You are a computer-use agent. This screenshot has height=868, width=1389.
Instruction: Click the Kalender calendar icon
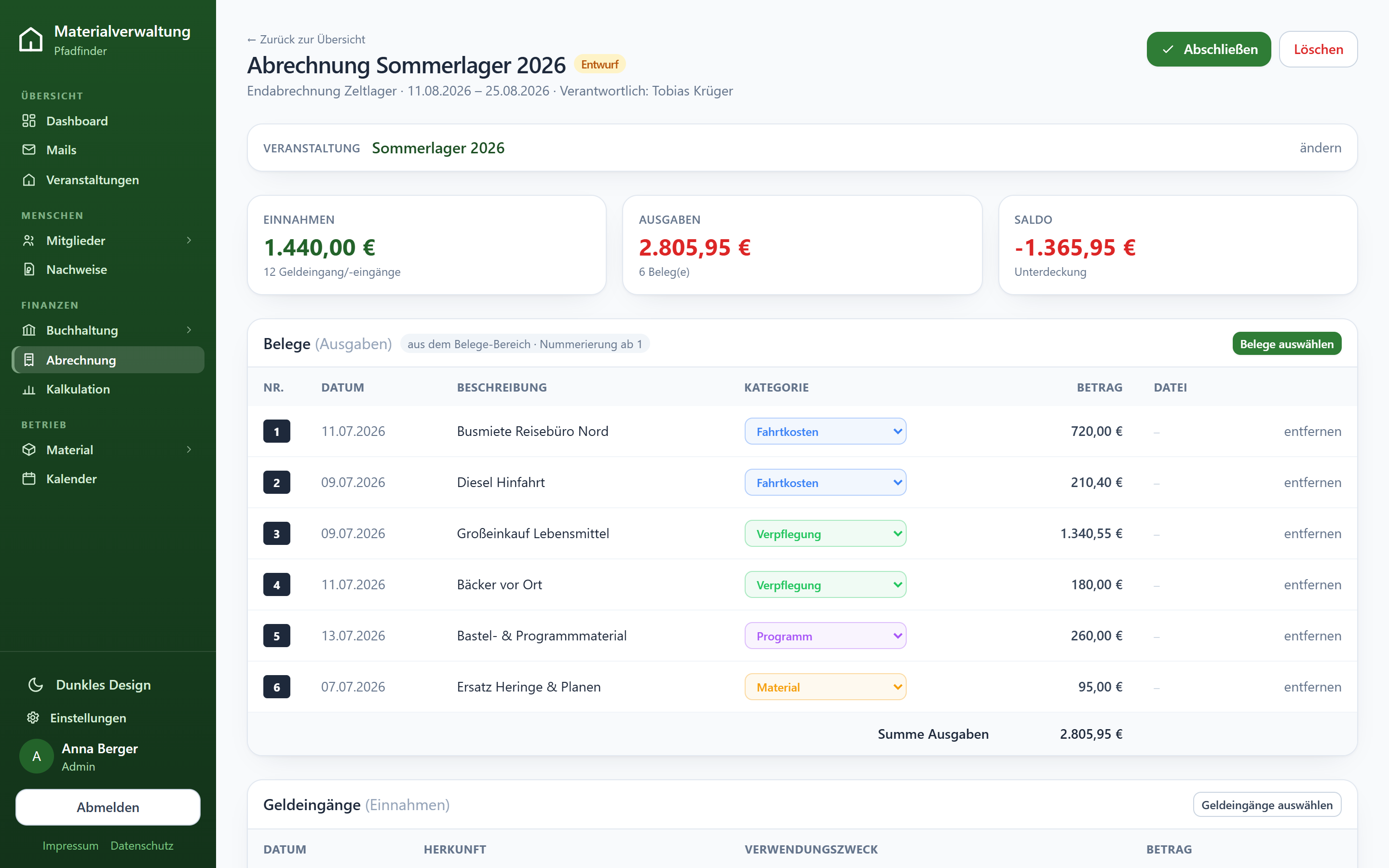click(x=29, y=479)
